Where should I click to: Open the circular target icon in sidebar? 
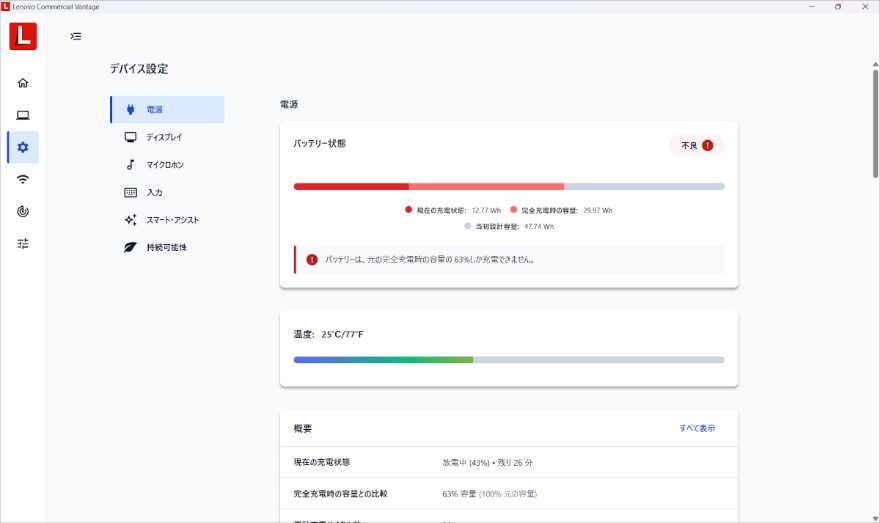click(x=23, y=211)
